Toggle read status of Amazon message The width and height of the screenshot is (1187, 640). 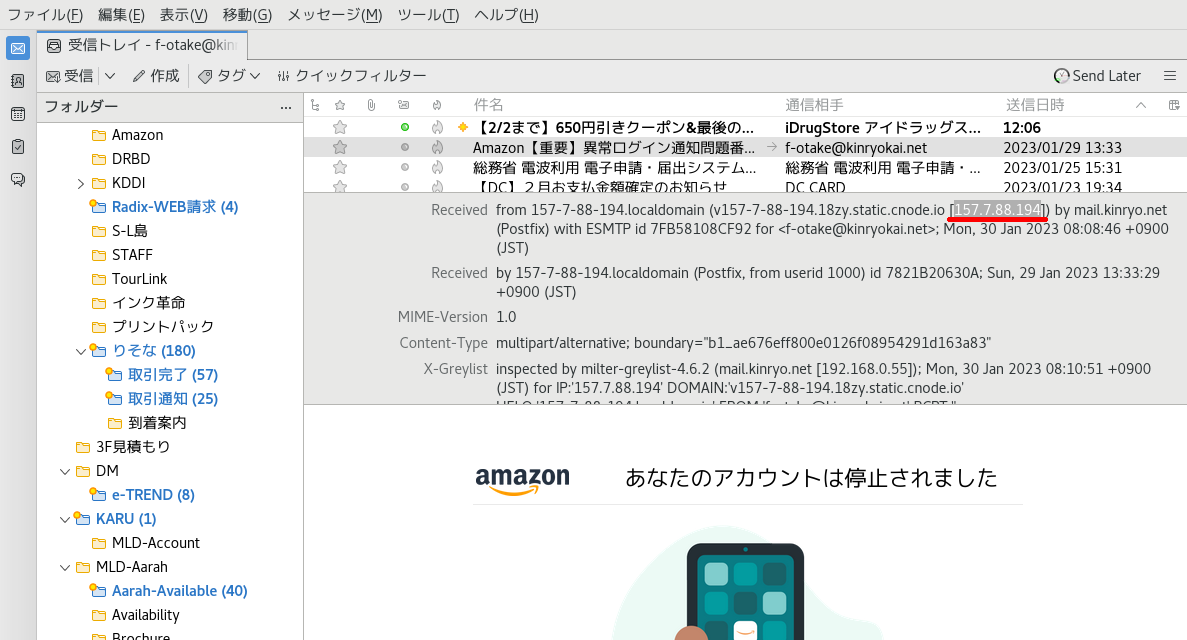point(405,147)
